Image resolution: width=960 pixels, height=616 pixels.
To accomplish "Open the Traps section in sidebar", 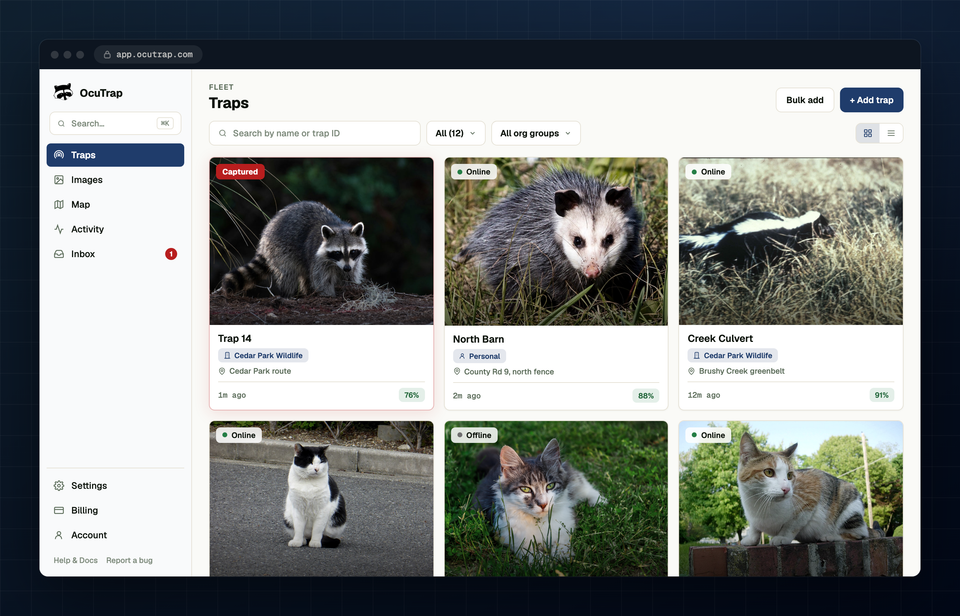I will [115, 155].
